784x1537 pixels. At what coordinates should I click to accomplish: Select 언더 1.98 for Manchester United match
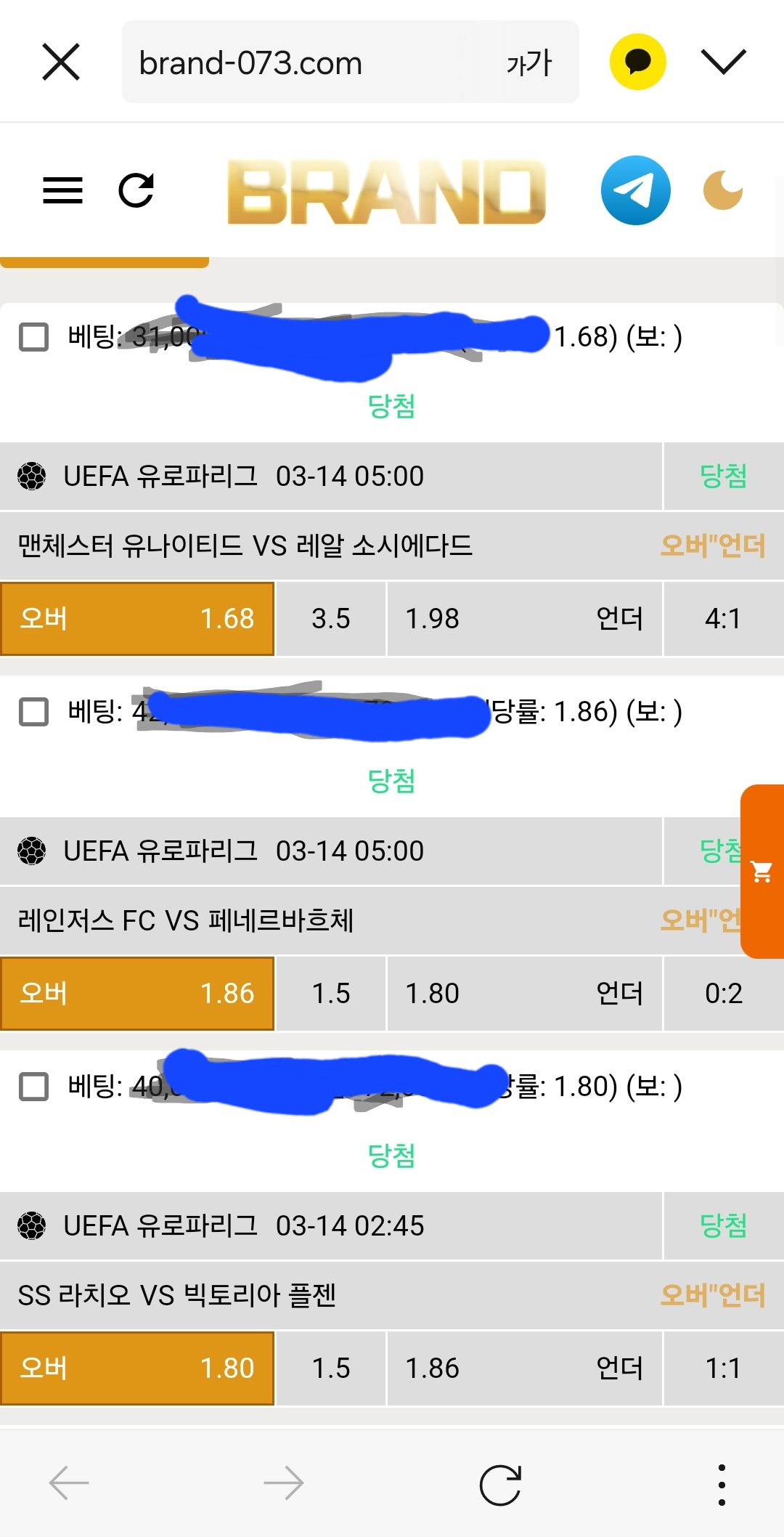(x=524, y=619)
